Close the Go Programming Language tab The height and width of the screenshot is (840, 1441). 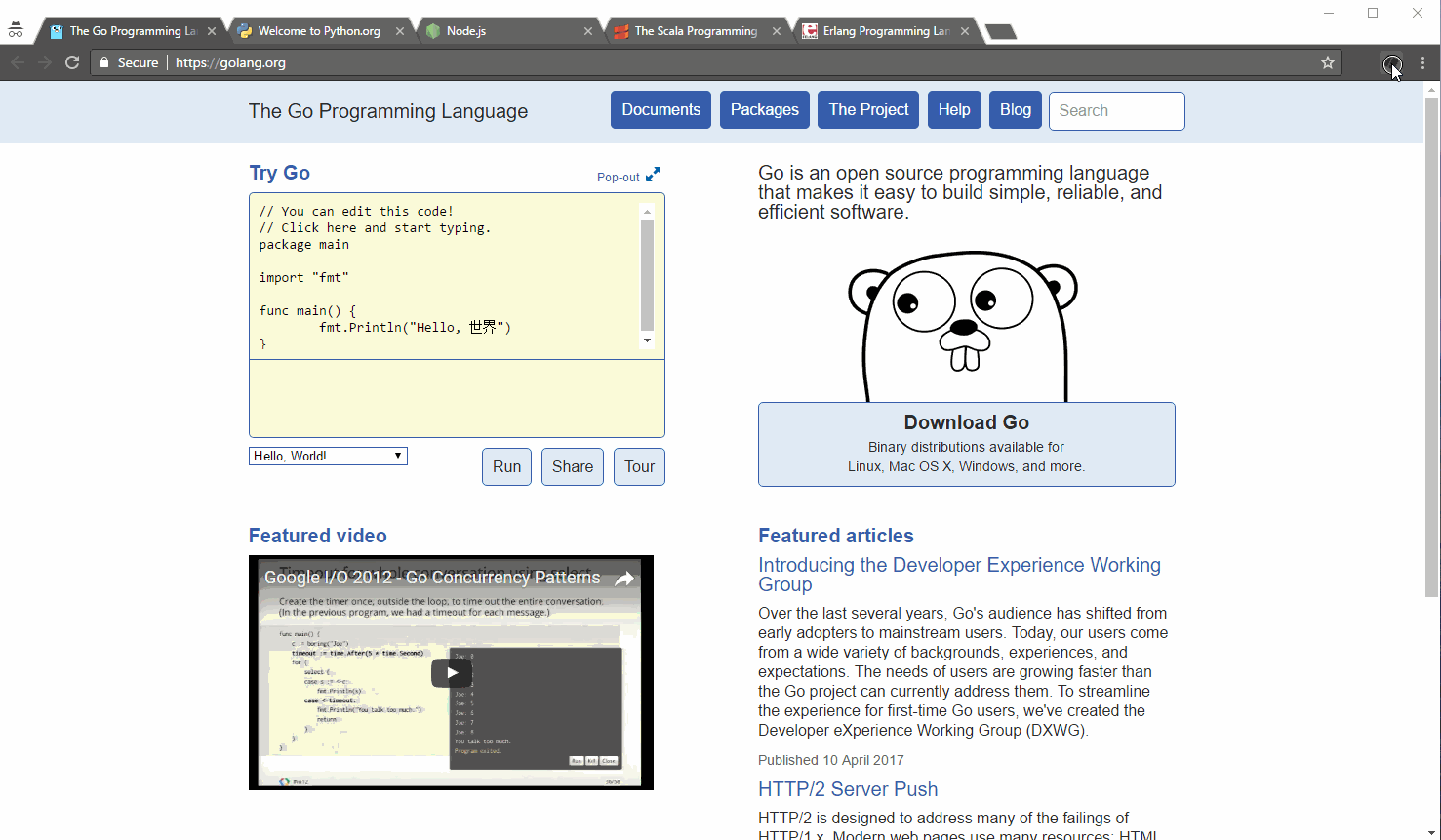click(x=212, y=31)
